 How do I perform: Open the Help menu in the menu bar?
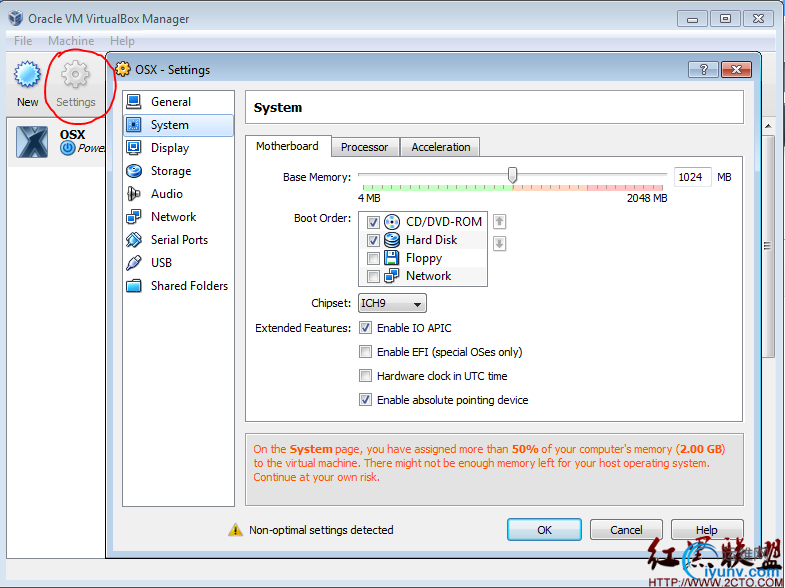pos(123,41)
